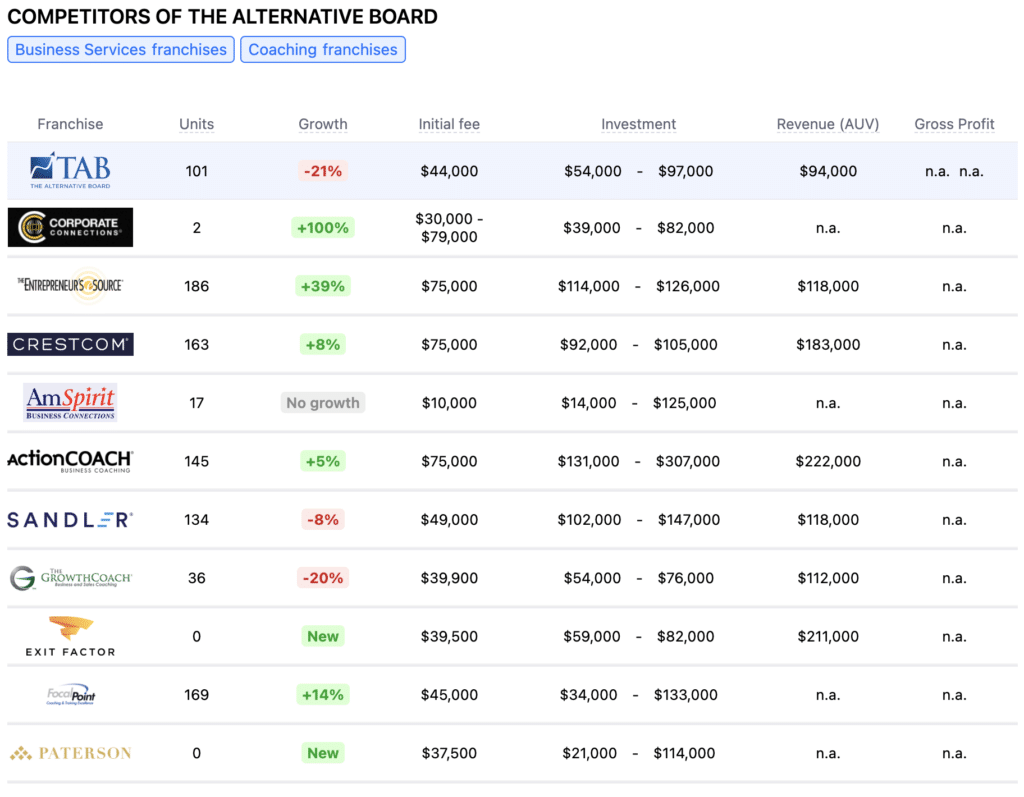Click the New badge in Paterson row

pyautogui.click(x=323, y=753)
